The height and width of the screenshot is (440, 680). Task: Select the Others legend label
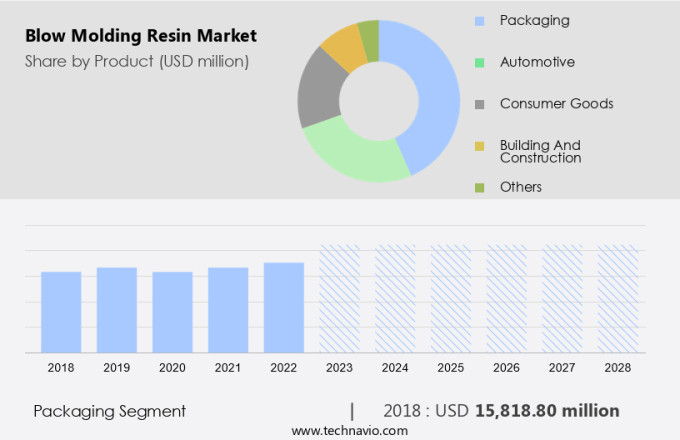pyautogui.click(x=520, y=187)
